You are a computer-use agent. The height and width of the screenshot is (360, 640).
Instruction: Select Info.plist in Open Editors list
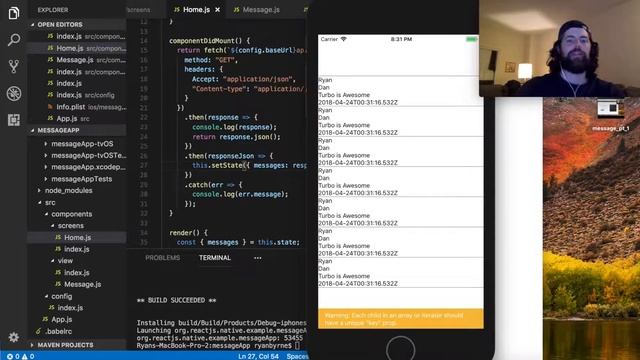tap(77, 107)
